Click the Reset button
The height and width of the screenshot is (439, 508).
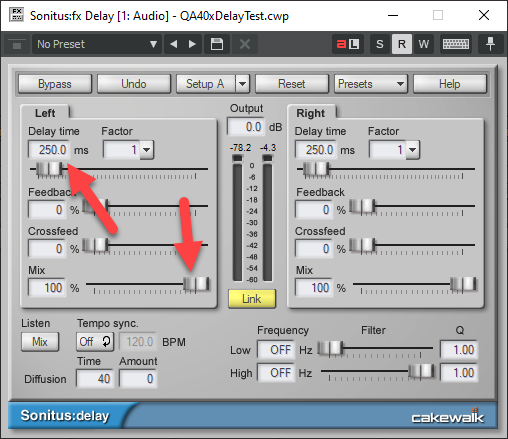(x=292, y=84)
